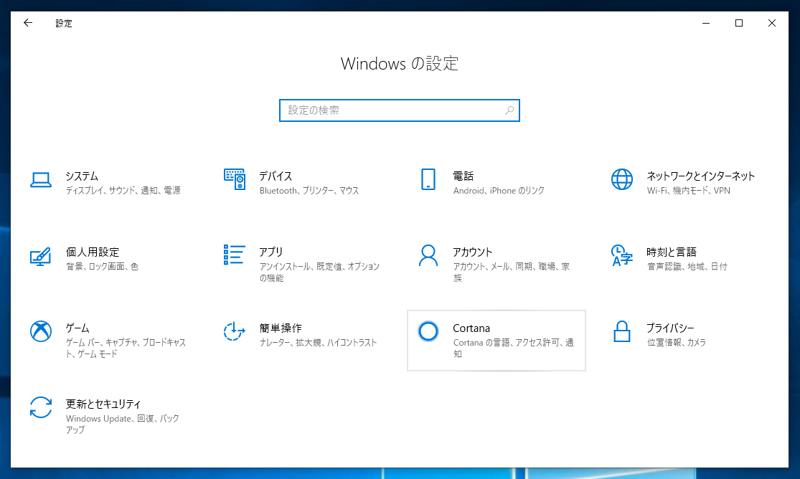Click 'Wi-Fi、機内モード、VPN' description
The height and width of the screenshot is (479, 800).
689,190
